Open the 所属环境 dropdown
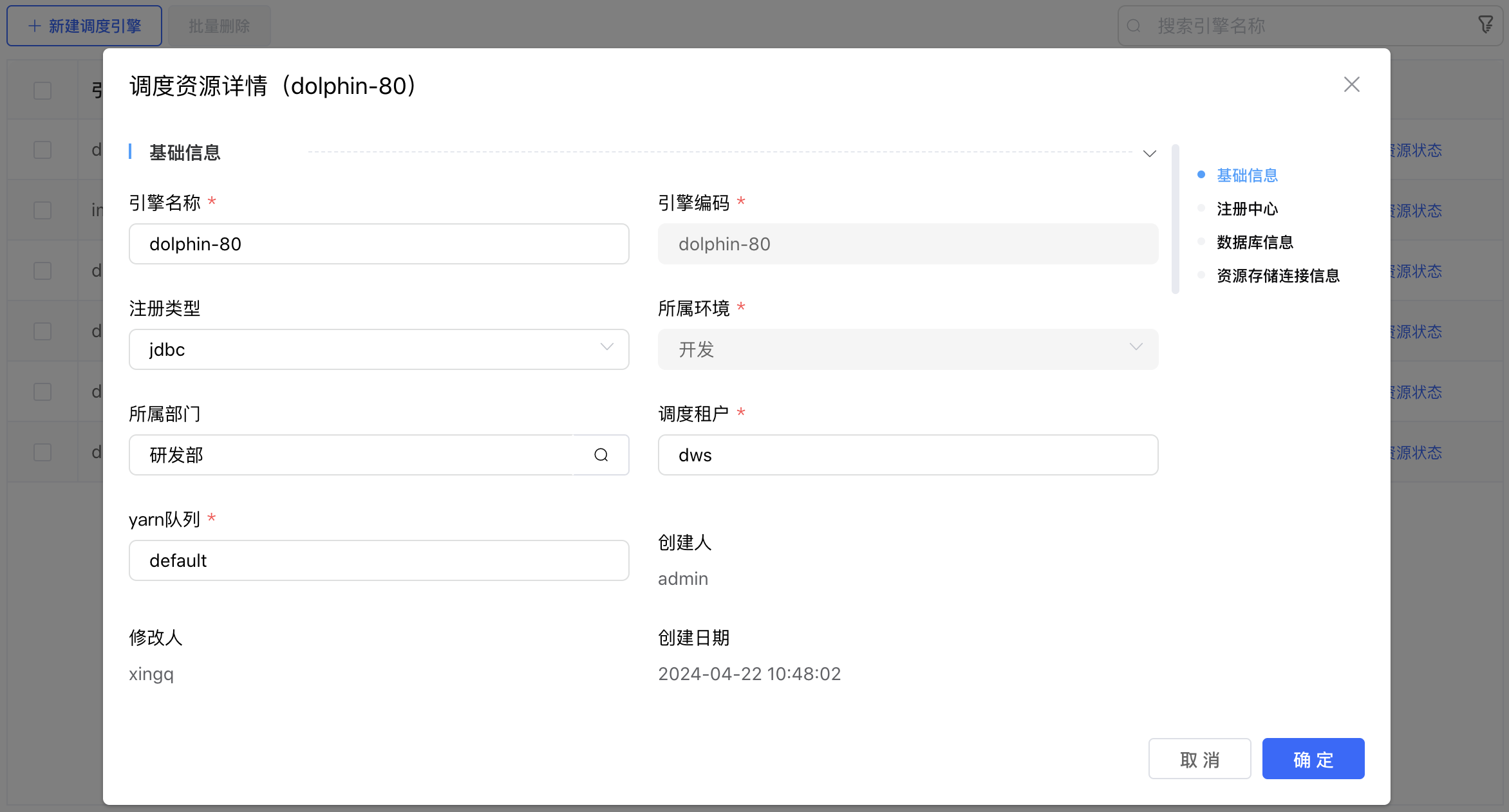Viewport: 1509px width, 812px height. [908, 349]
